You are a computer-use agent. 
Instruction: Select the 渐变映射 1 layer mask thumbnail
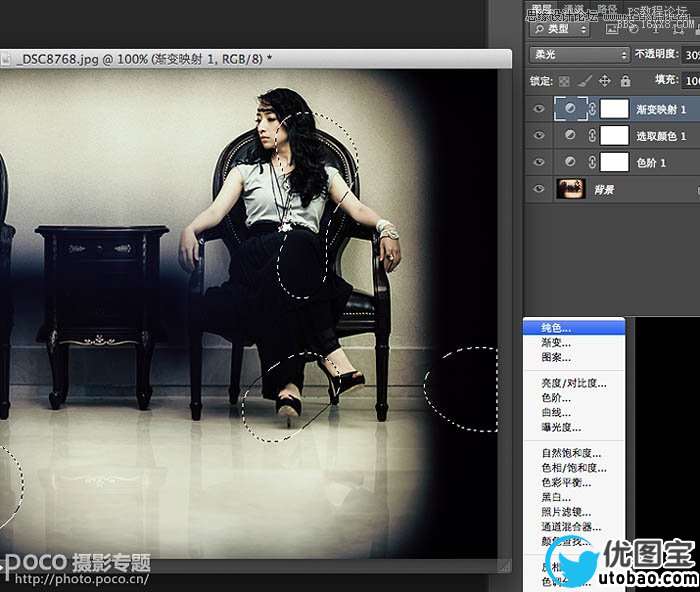point(614,108)
